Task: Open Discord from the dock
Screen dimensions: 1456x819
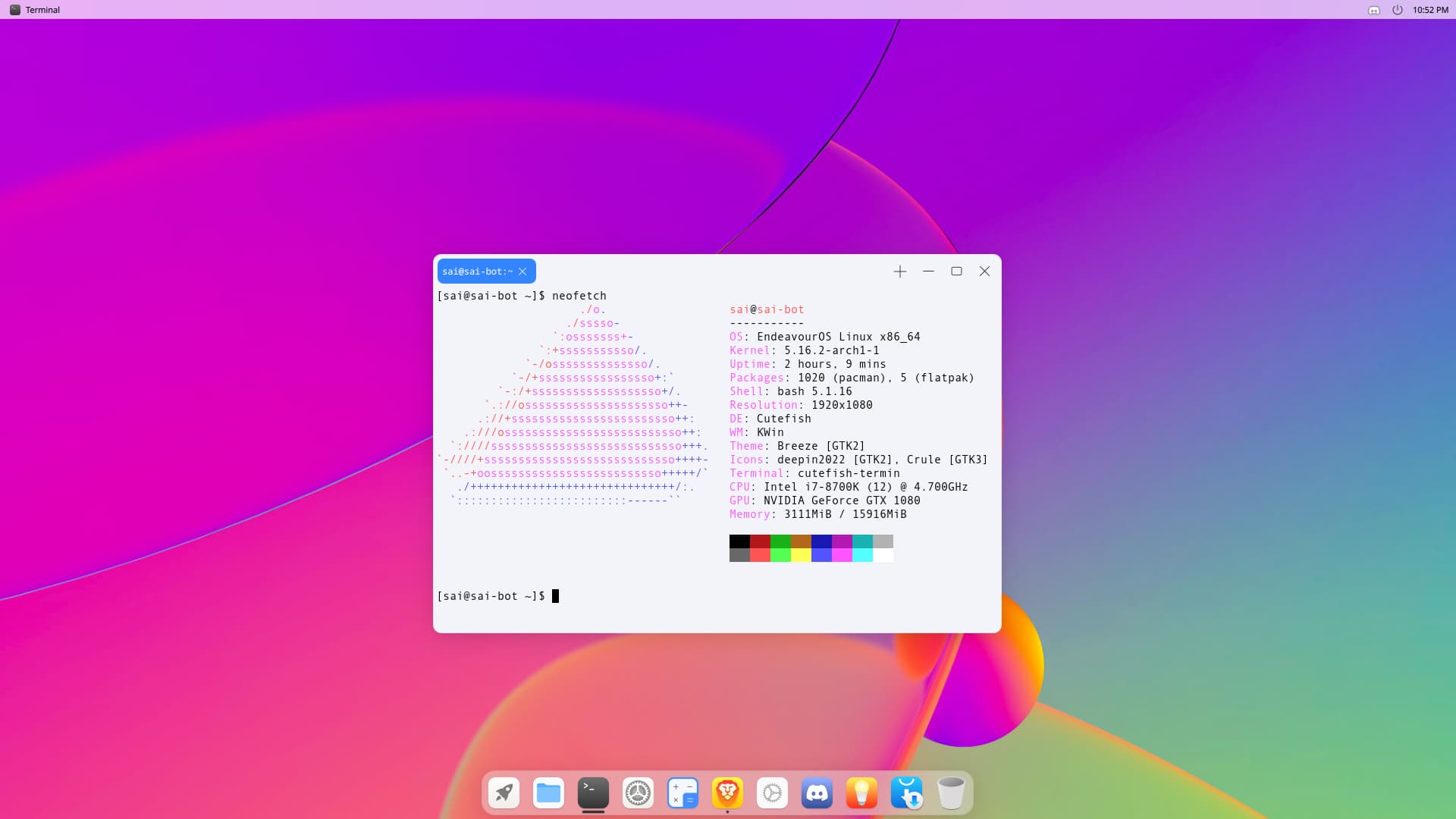Action: 817,793
